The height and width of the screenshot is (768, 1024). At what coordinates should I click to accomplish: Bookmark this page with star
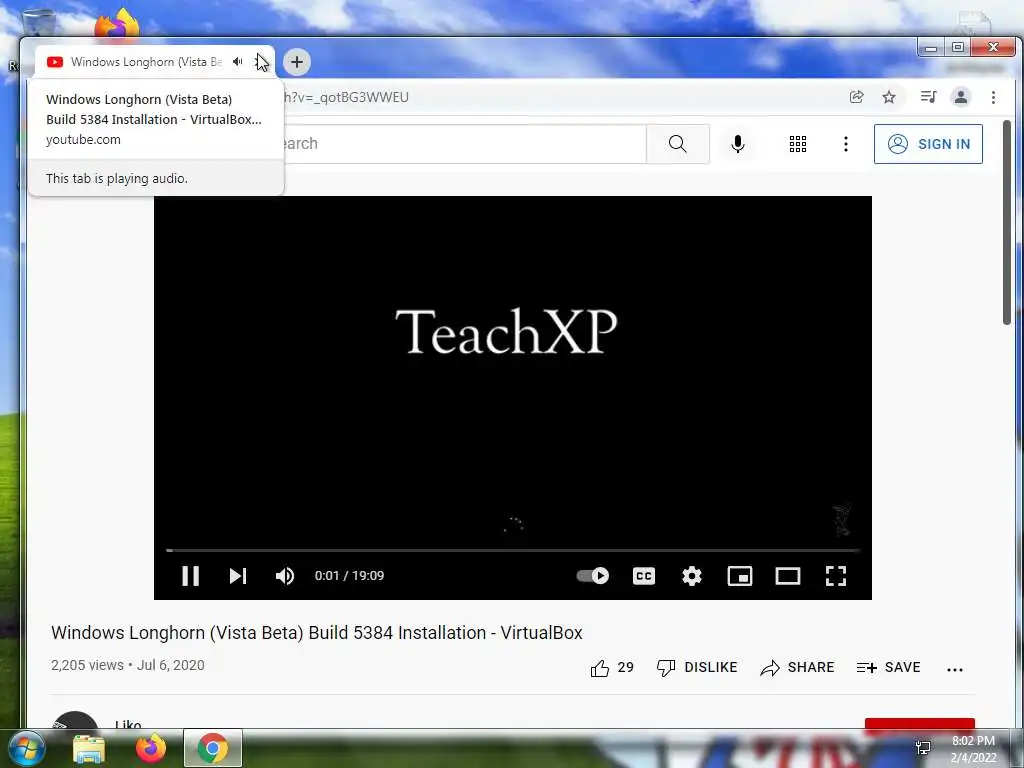889,97
